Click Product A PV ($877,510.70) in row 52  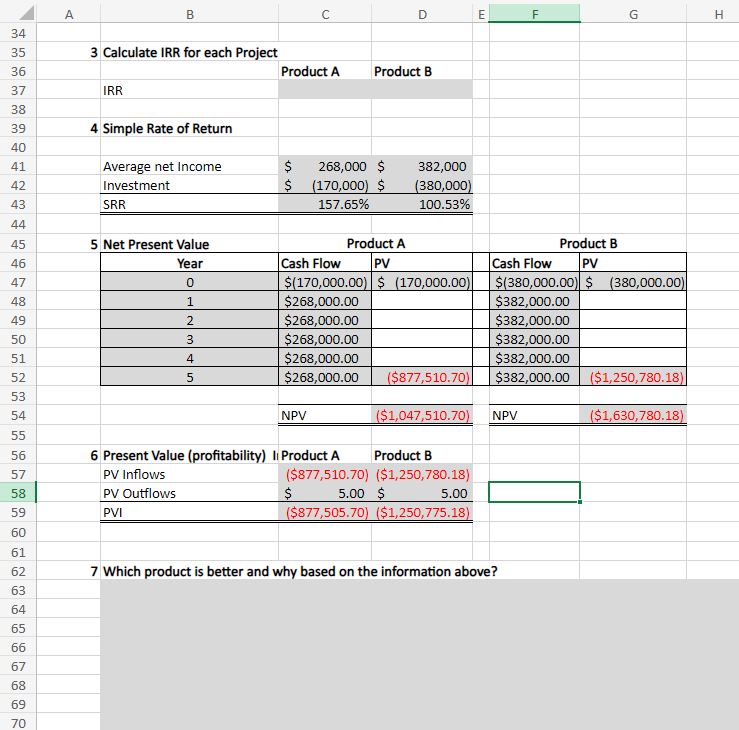[422, 377]
